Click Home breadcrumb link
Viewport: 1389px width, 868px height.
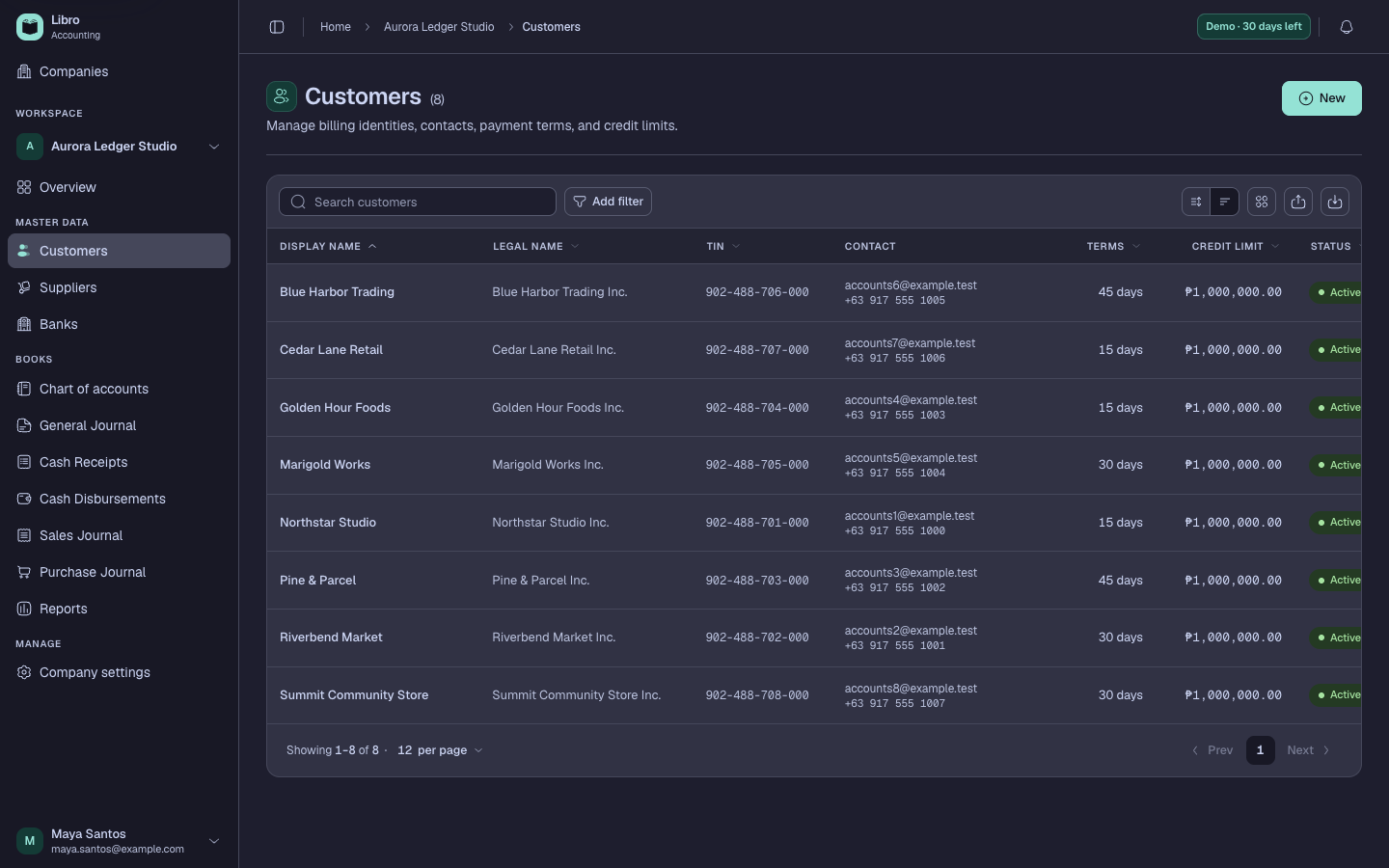336,27
